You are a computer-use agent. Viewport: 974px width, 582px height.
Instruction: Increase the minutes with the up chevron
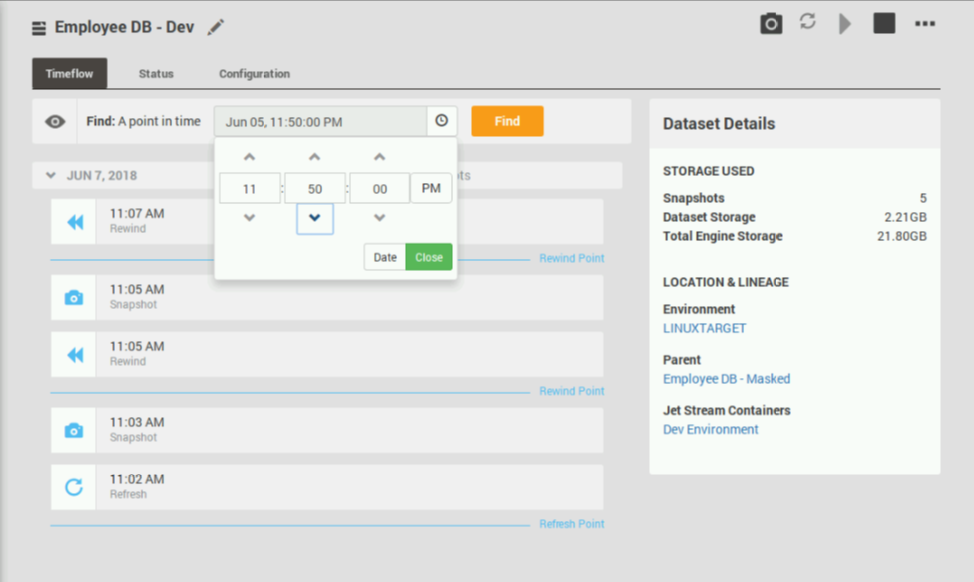[x=314, y=157]
